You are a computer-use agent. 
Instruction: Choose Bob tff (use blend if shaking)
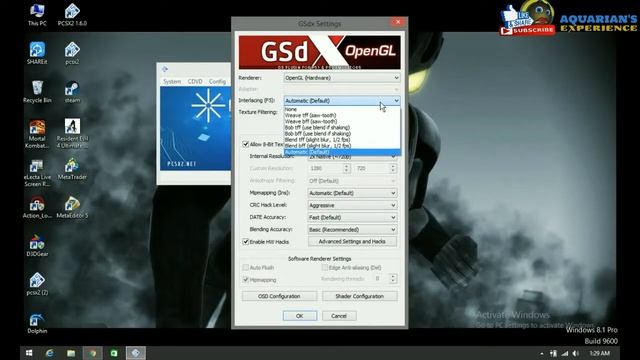342,127
